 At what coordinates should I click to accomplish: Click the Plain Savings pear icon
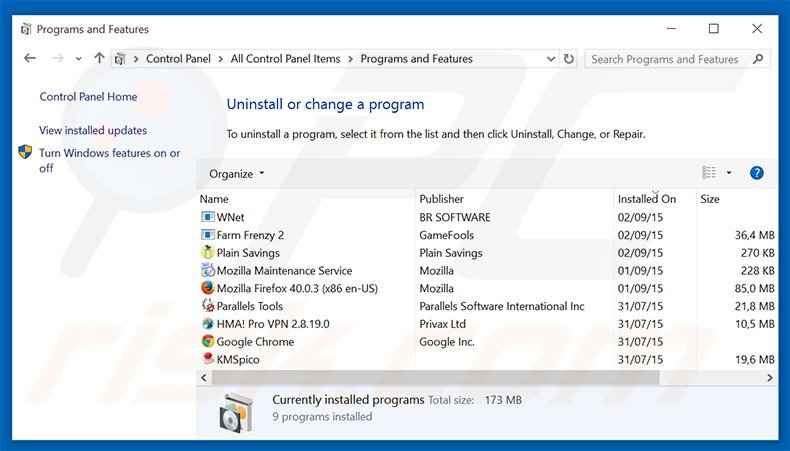pos(208,252)
